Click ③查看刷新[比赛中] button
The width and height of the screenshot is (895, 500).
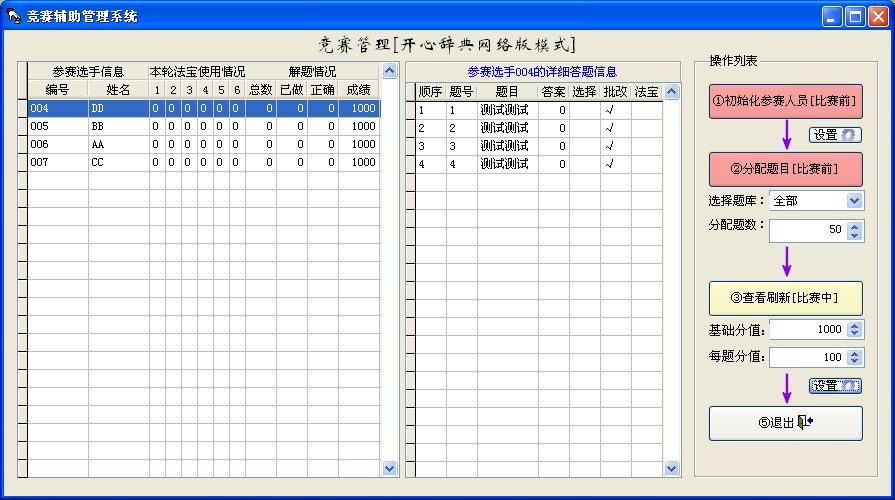[x=785, y=298]
